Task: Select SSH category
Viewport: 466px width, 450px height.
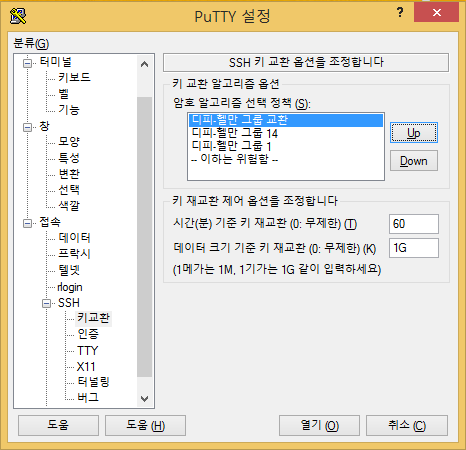Action: (x=69, y=303)
